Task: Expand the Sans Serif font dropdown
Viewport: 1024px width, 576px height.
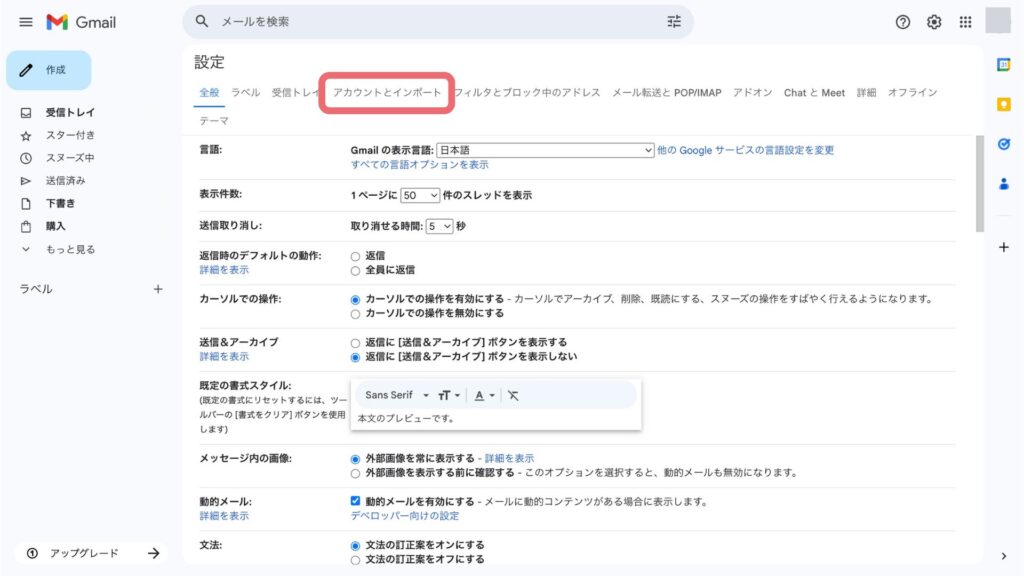Action: click(x=396, y=395)
